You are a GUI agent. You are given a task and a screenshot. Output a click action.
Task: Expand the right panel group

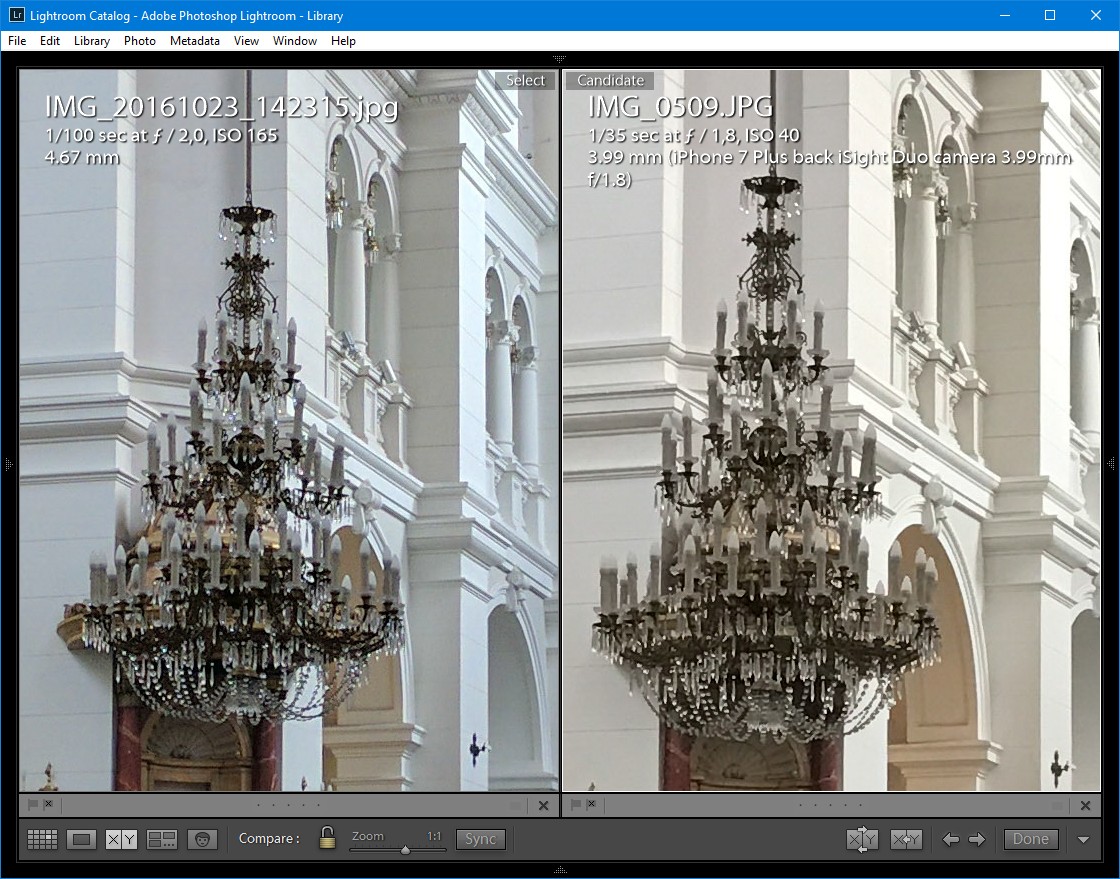pyautogui.click(x=1111, y=464)
